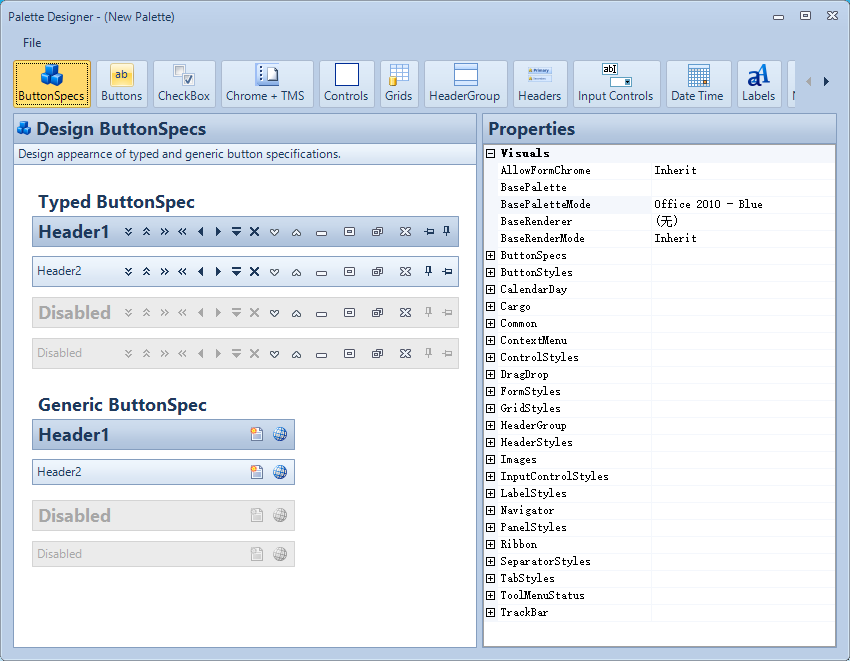Expand the Ribbon property node
The height and width of the screenshot is (661, 850).
491,544
